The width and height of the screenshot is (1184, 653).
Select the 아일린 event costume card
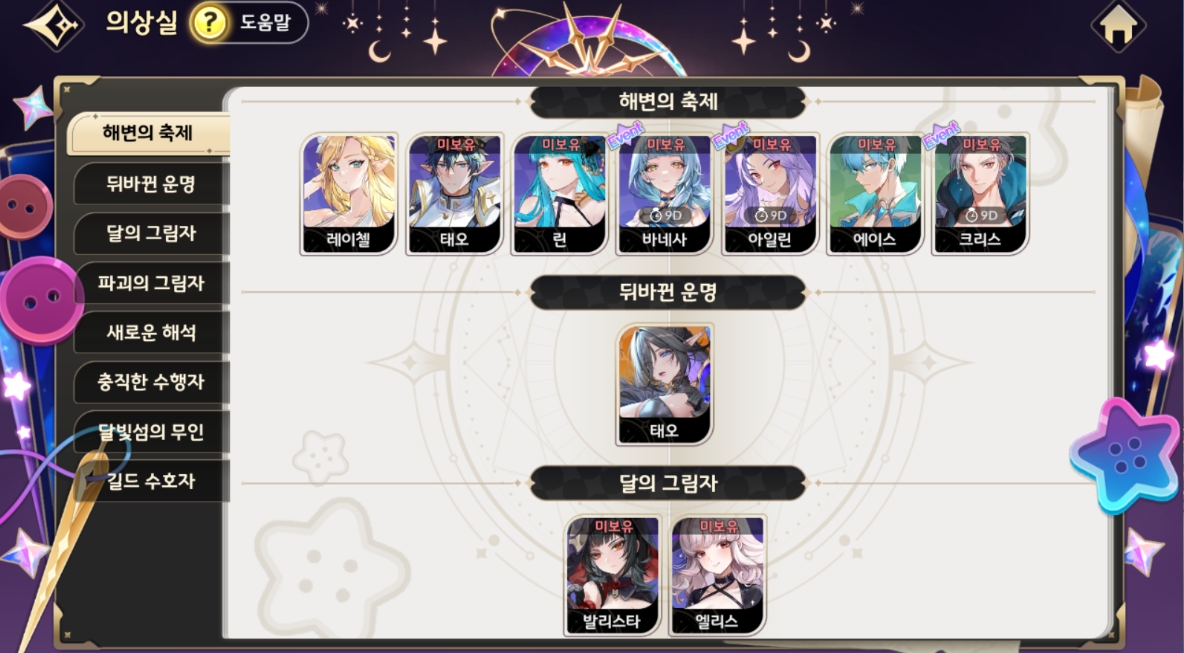tap(770, 194)
